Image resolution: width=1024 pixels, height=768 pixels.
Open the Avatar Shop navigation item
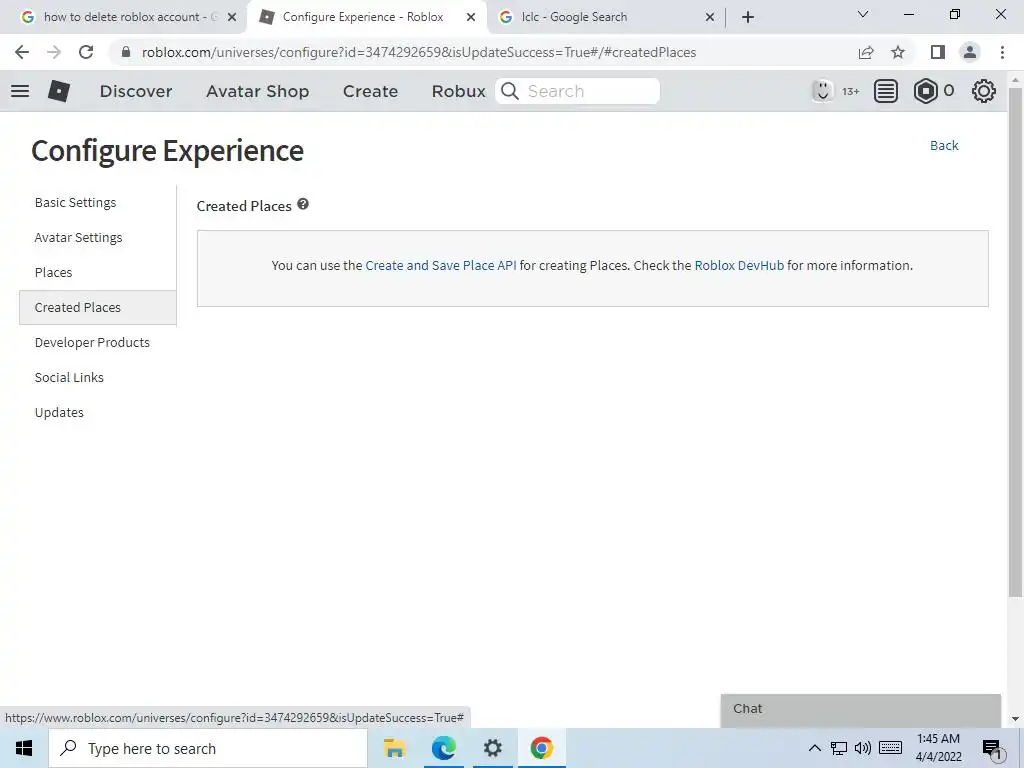[257, 91]
